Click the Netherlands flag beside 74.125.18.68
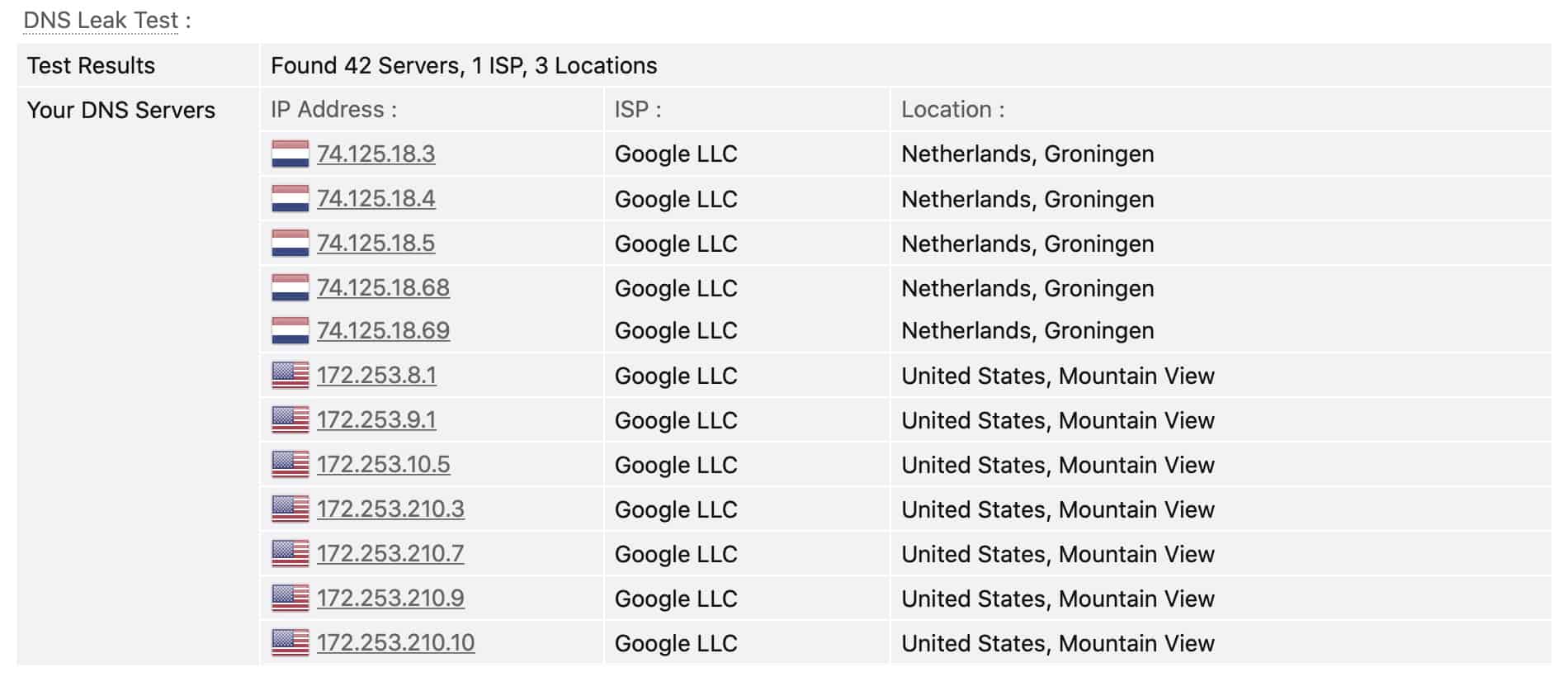Image resolution: width=1568 pixels, height=677 pixels. tap(290, 287)
